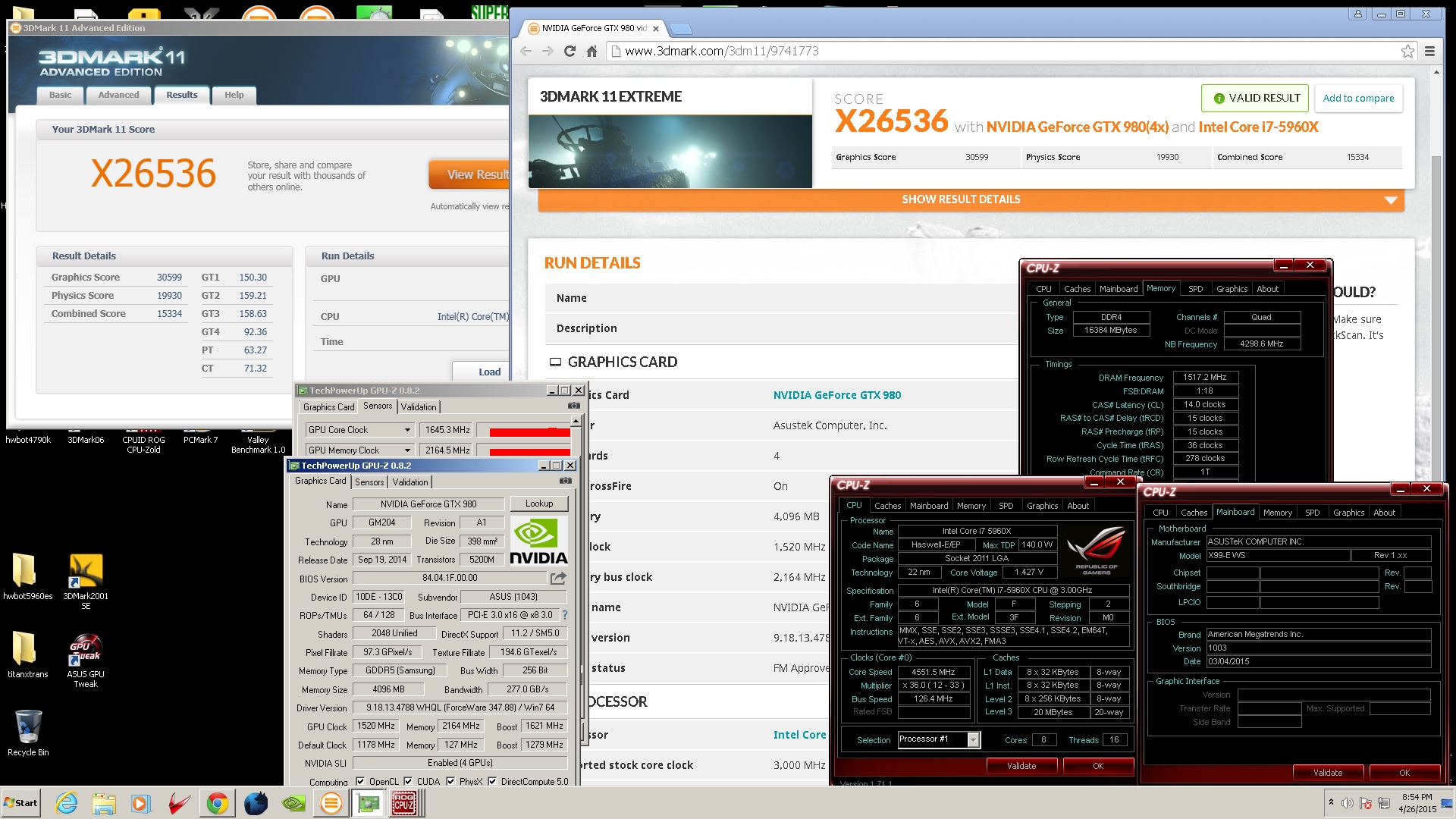Image resolution: width=1456 pixels, height=819 pixels.
Task: Open NVIDIA icon in the taskbar
Action: [x=293, y=803]
